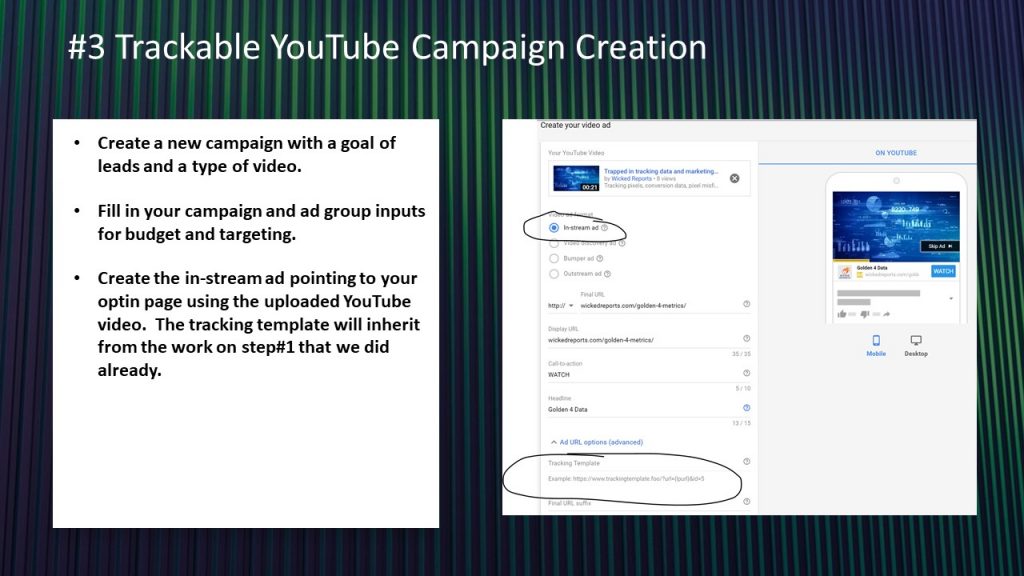Select the Bumper ad radio button

tap(554, 259)
